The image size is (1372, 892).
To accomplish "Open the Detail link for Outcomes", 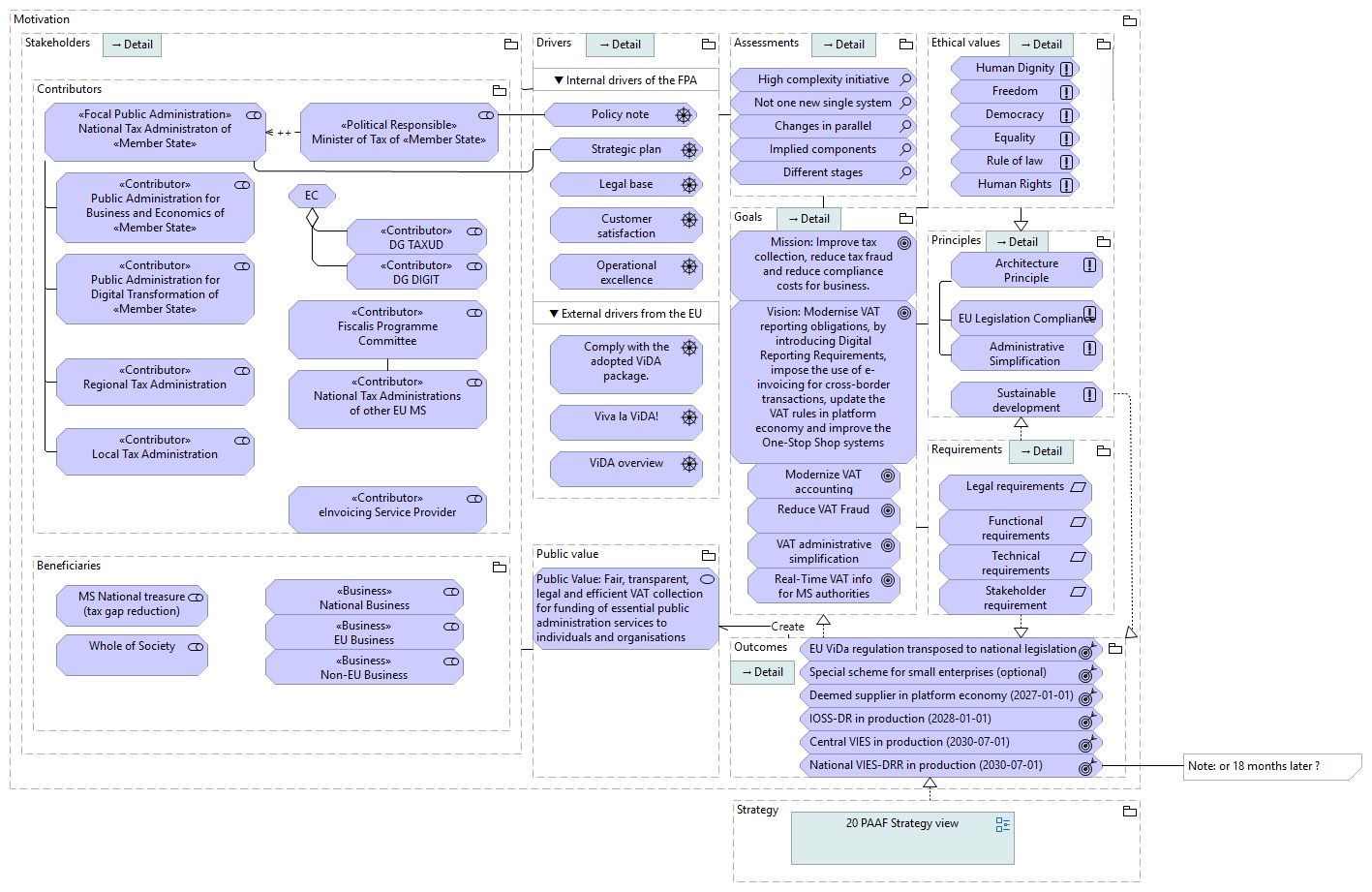I will click(763, 672).
